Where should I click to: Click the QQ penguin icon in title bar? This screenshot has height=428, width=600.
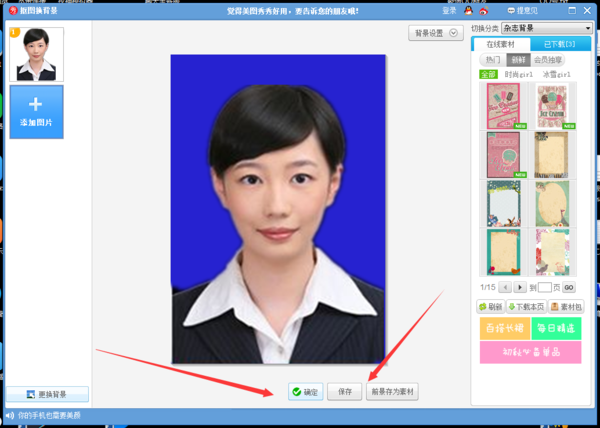pos(468,11)
